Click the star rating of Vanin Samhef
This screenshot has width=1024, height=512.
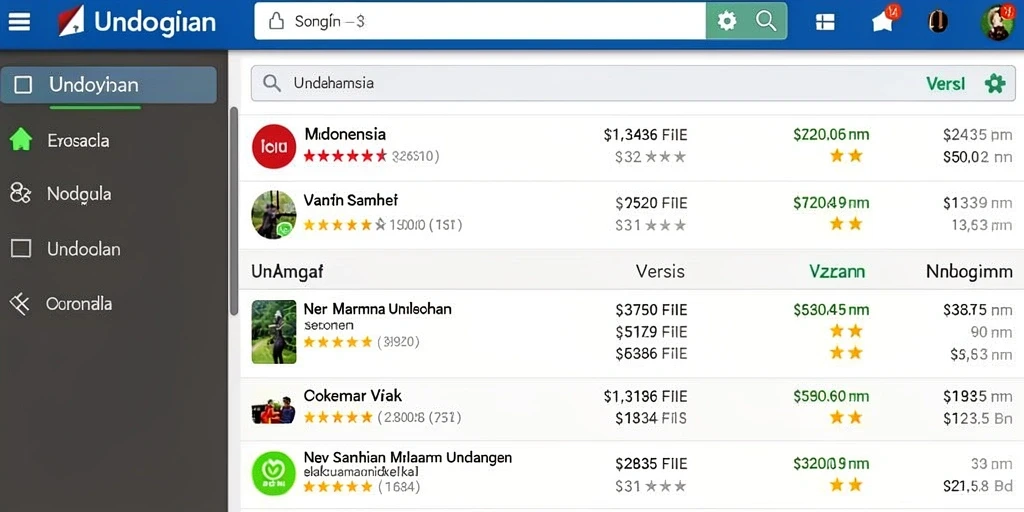click(345, 225)
